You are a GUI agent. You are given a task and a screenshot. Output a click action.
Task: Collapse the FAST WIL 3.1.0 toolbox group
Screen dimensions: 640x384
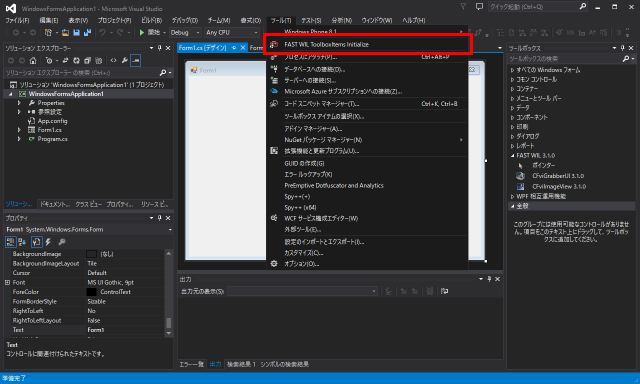(x=513, y=155)
